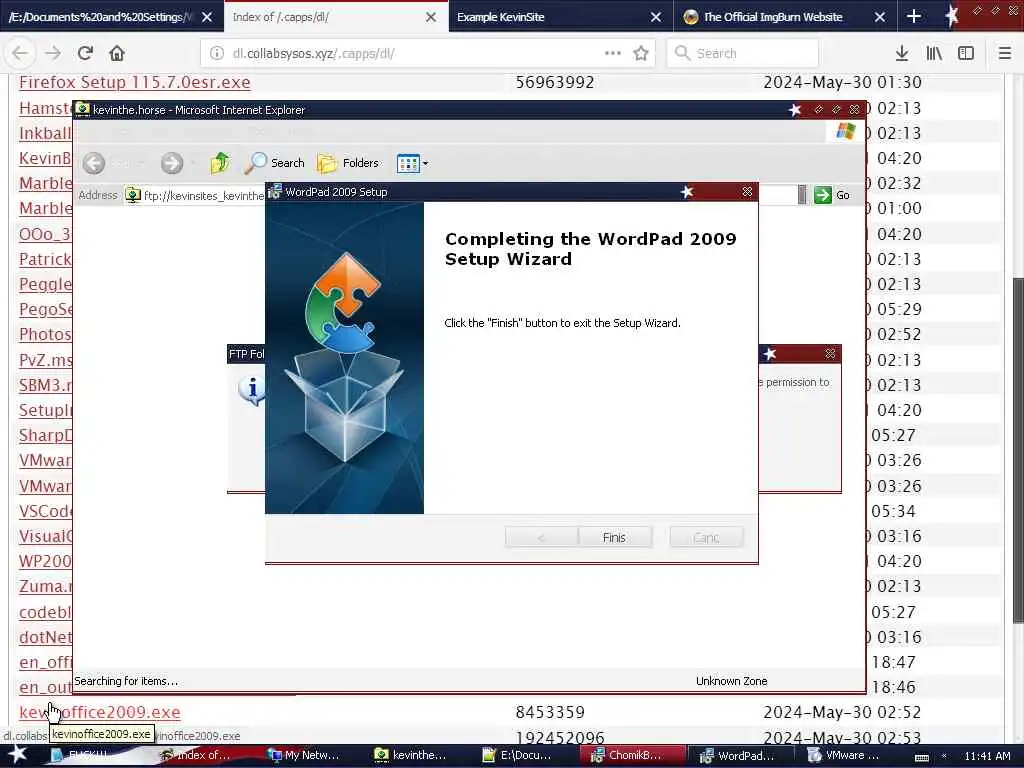The image size is (1024, 768).
Task: Show site information icon in URL bar
Action: point(217,53)
